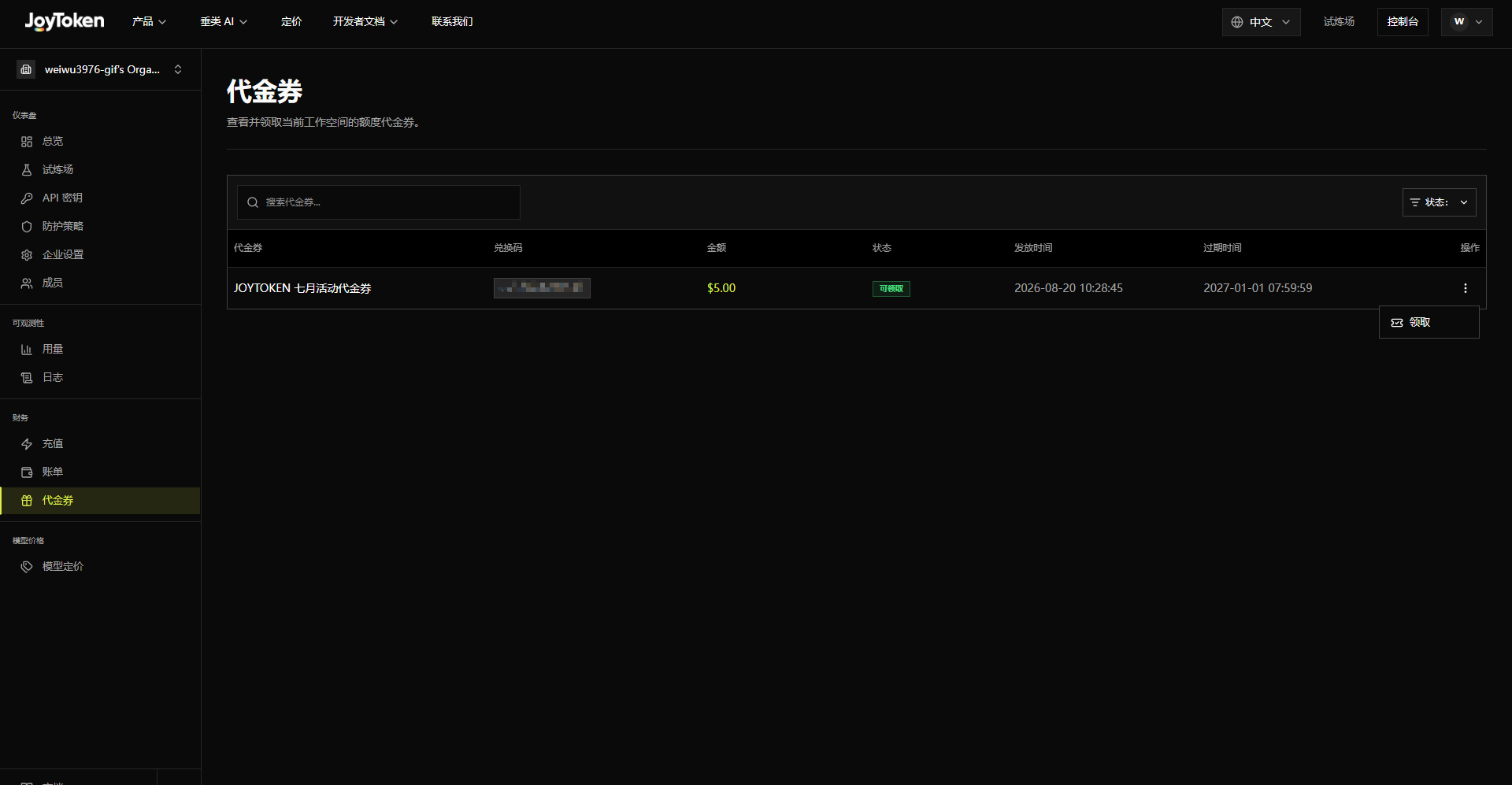This screenshot has width=1512, height=785.
Task: Open the W user account menu
Action: pyautogui.click(x=1466, y=22)
